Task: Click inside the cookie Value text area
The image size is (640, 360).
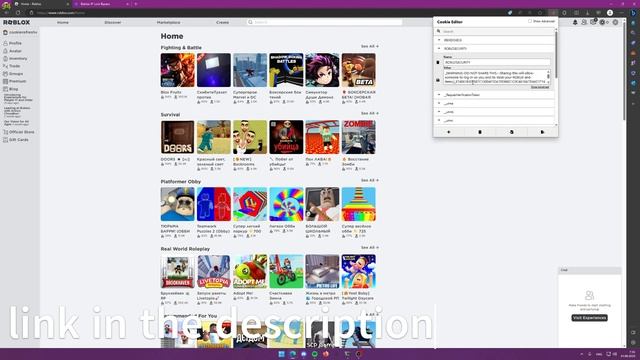Action: [495, 77]
